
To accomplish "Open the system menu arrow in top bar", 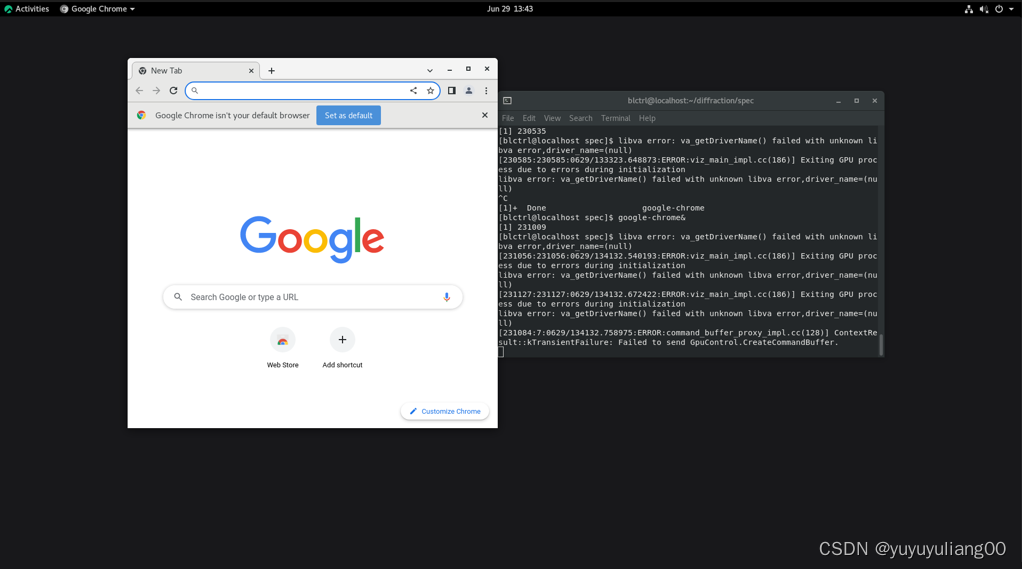I will (1011, 9).
